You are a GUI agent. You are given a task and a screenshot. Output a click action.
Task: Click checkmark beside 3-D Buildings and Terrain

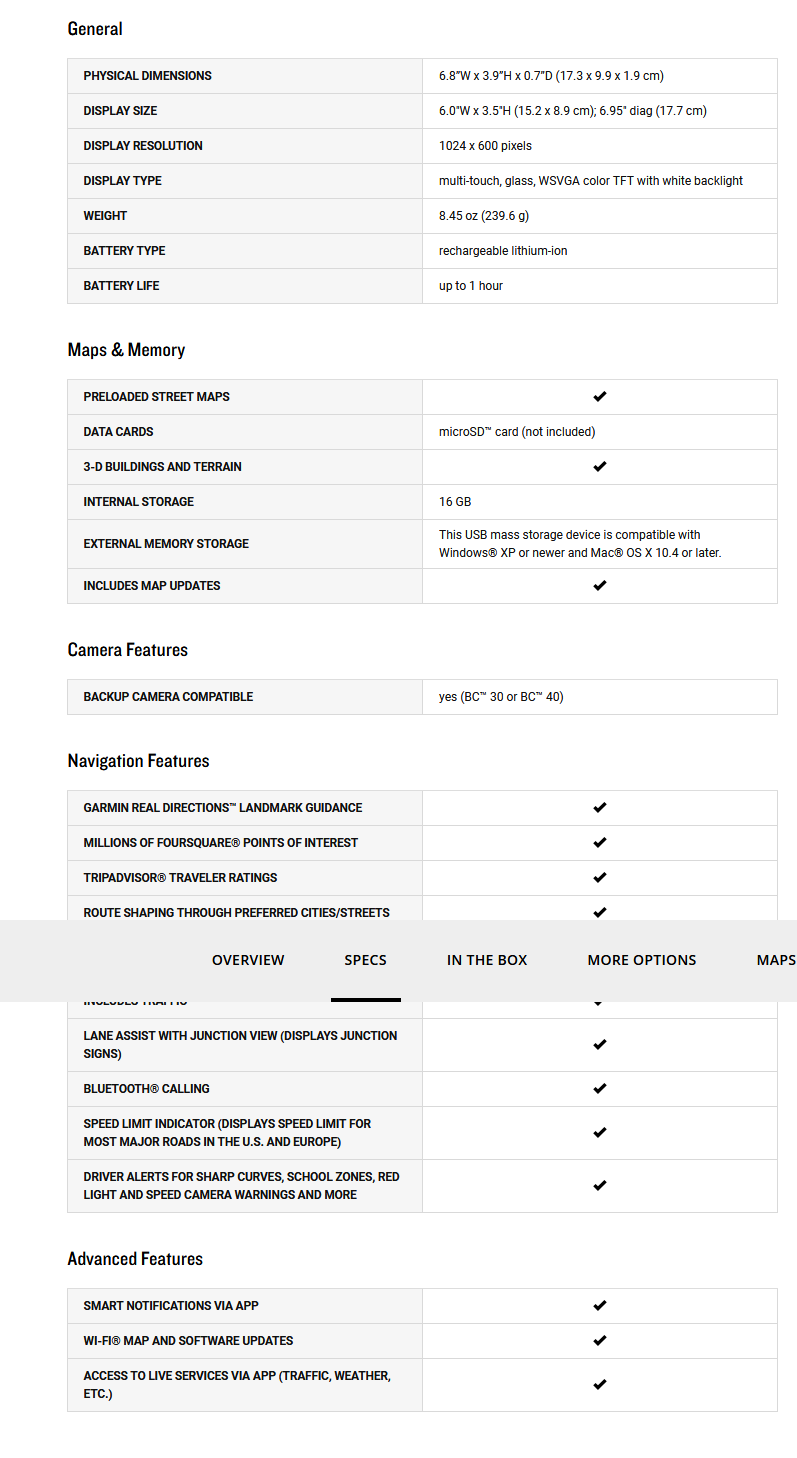[x=600, y=467]
